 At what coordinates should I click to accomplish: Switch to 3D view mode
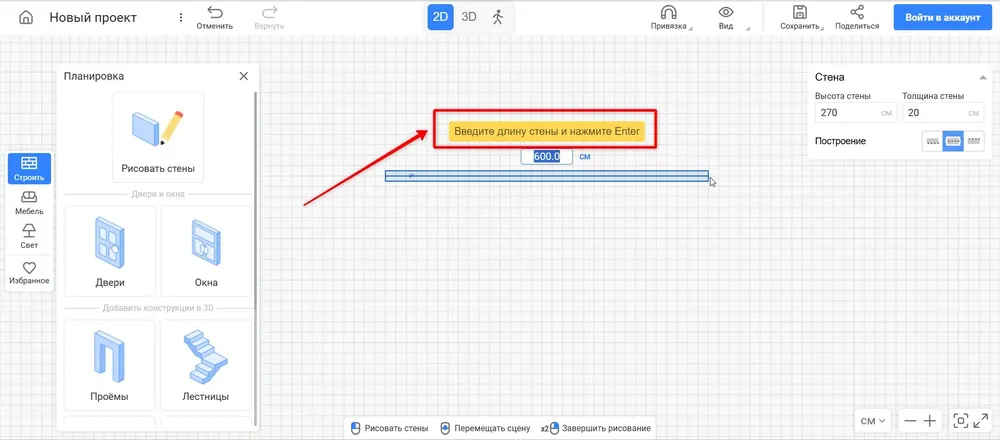pyautogui.click(x=469, y=17)
